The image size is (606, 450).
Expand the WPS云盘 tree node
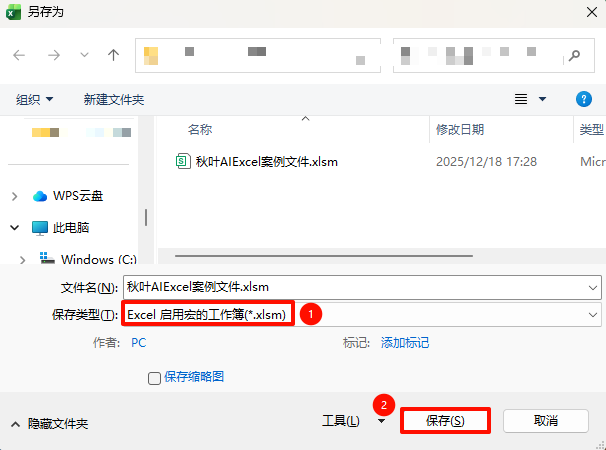point(14,196)
